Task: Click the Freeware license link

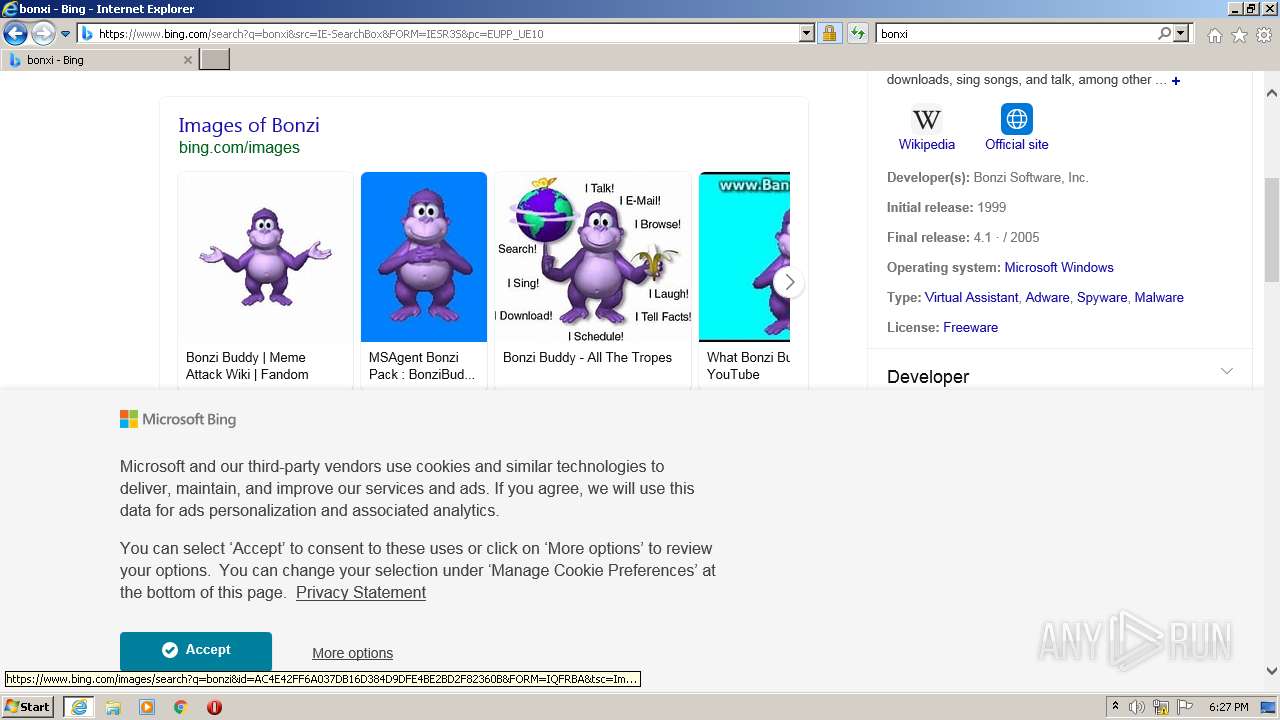Action: click(970, 327)
